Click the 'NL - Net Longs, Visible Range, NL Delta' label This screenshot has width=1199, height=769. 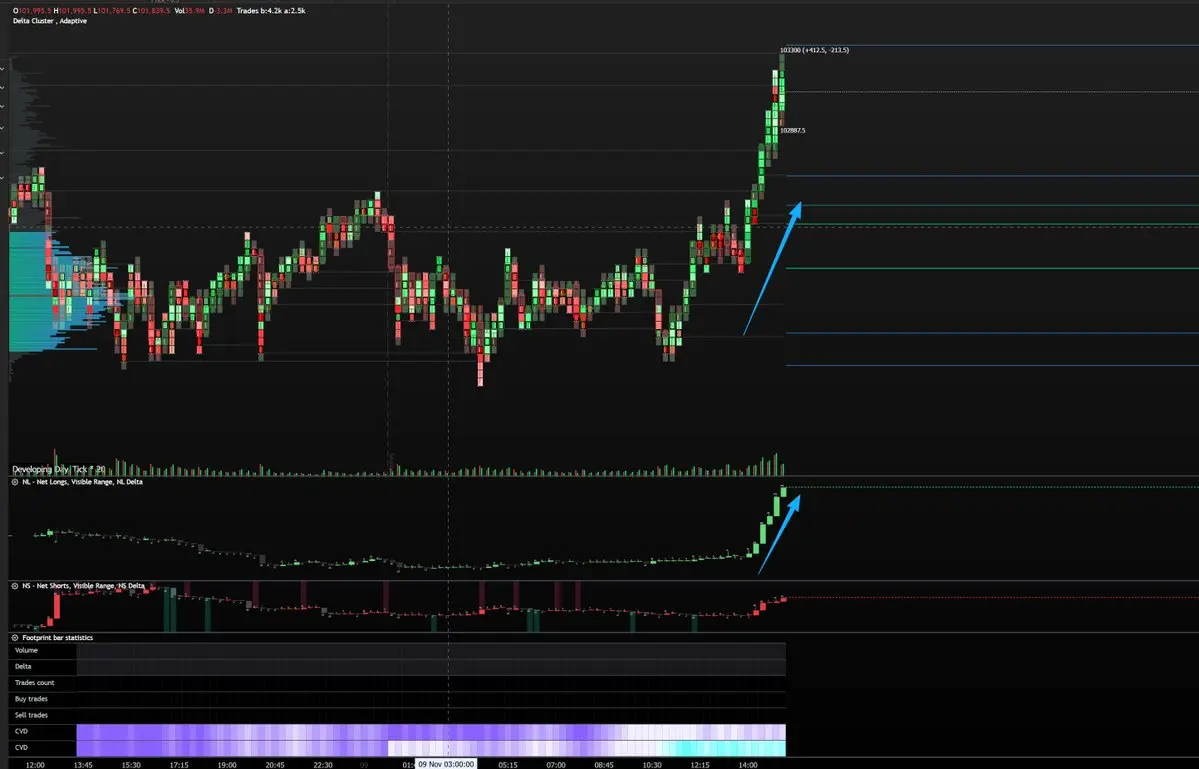point(83,482)
